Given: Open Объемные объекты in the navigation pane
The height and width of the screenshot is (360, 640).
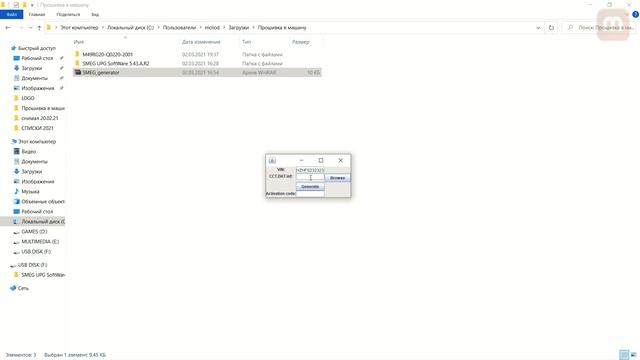Looking at the screenshot, I should (x=43, y=202).
